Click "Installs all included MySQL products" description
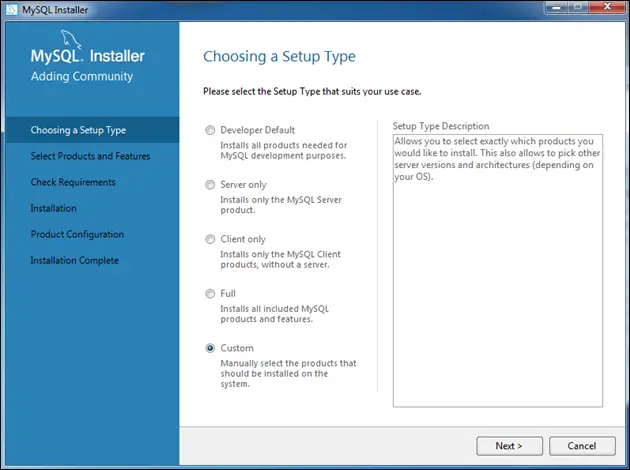 tap(274, 314)
